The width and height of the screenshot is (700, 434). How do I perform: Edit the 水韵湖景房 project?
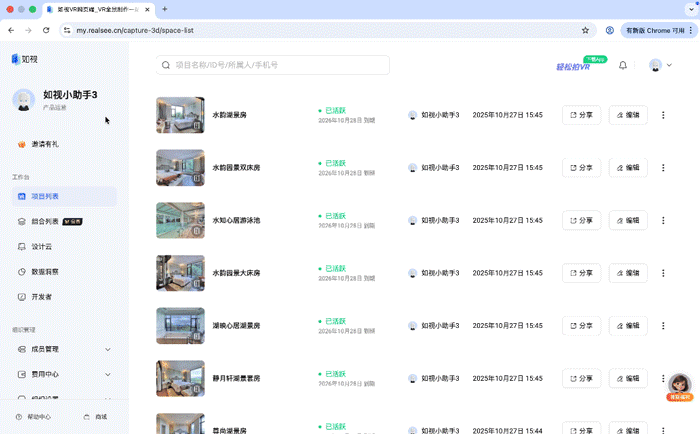628,115
